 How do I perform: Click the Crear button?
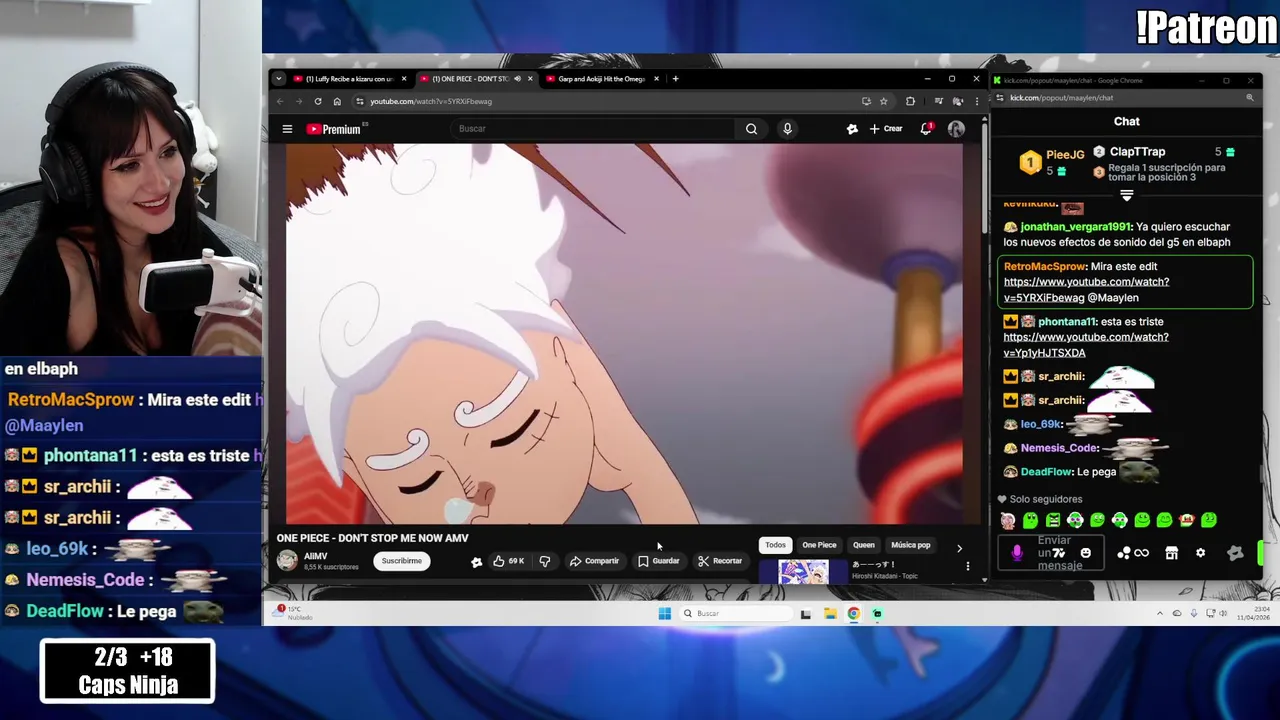886,129
